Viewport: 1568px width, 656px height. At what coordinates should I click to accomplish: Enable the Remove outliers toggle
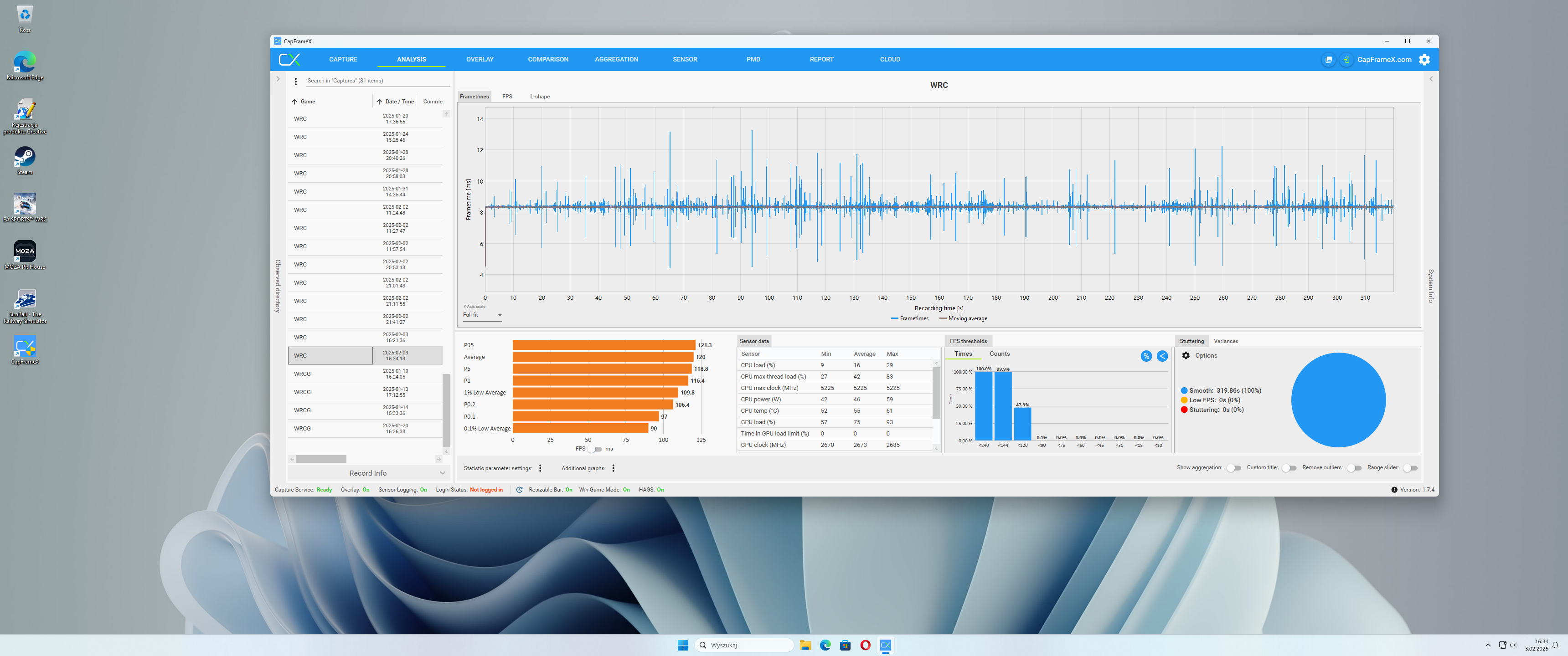coord(1354,468)
